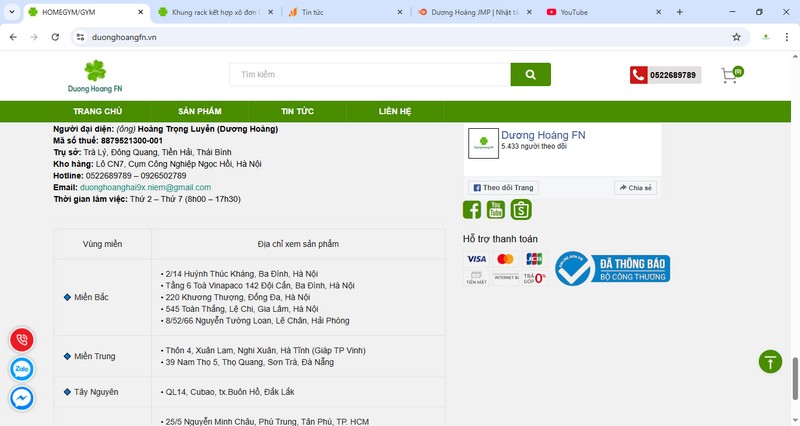This screenshot has width=800, height=426.
Task: Open the floating Messenger chat icon
Action: [21, 398]
